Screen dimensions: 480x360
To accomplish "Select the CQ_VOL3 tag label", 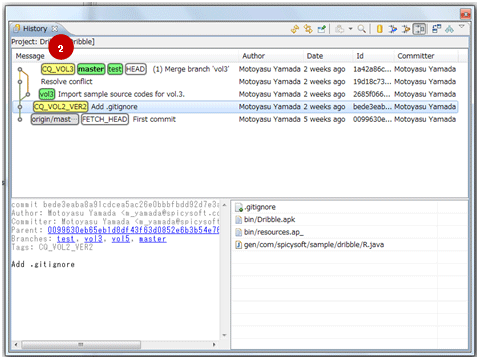I will (x=58, y=69).
